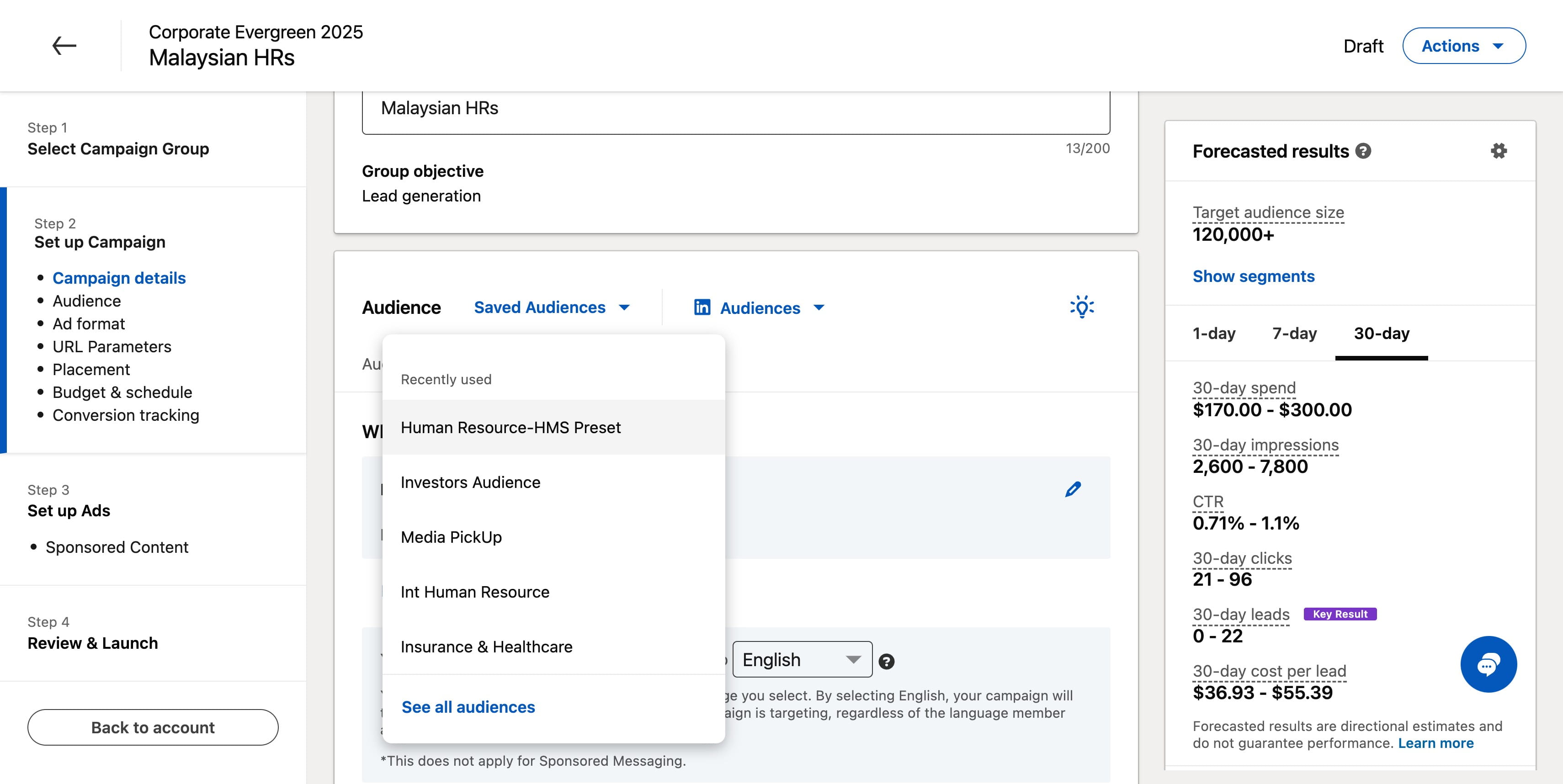Click See all audiences link
This screenshot has width=1563, height=784.
pyautogui.click(x=468, y=707)
